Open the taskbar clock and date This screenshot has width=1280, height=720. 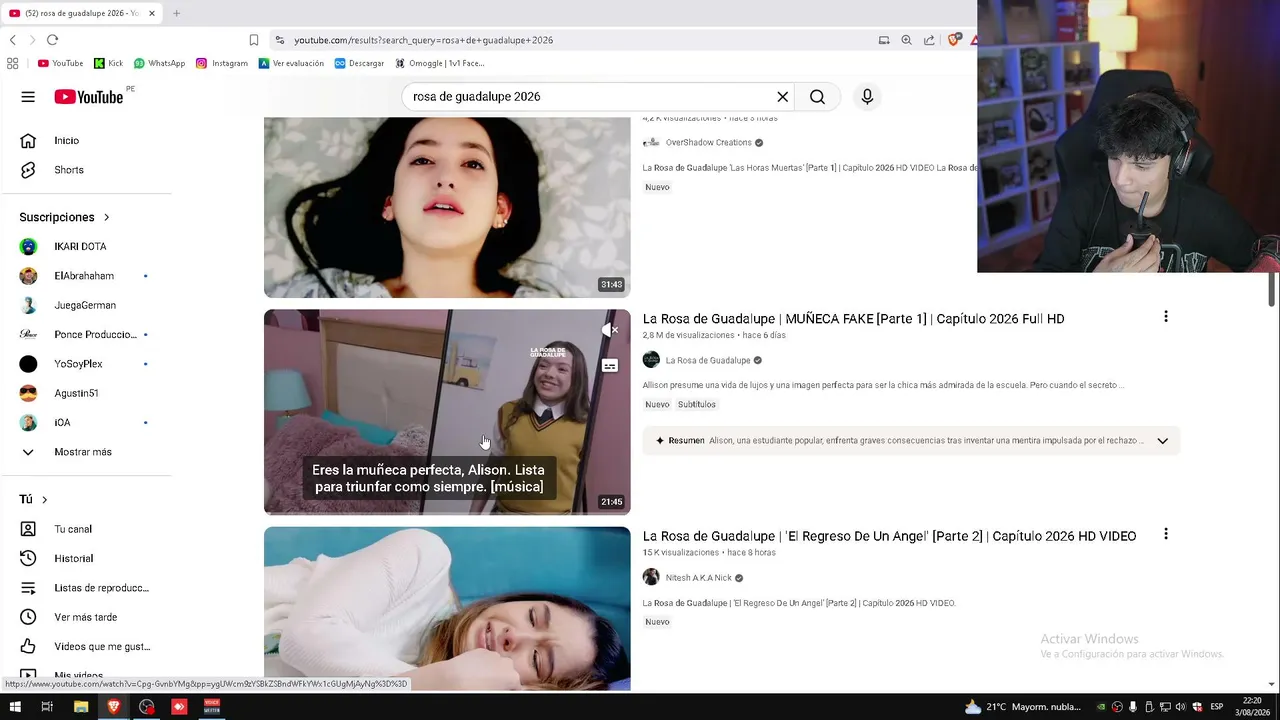click(x=1252, y=707)
